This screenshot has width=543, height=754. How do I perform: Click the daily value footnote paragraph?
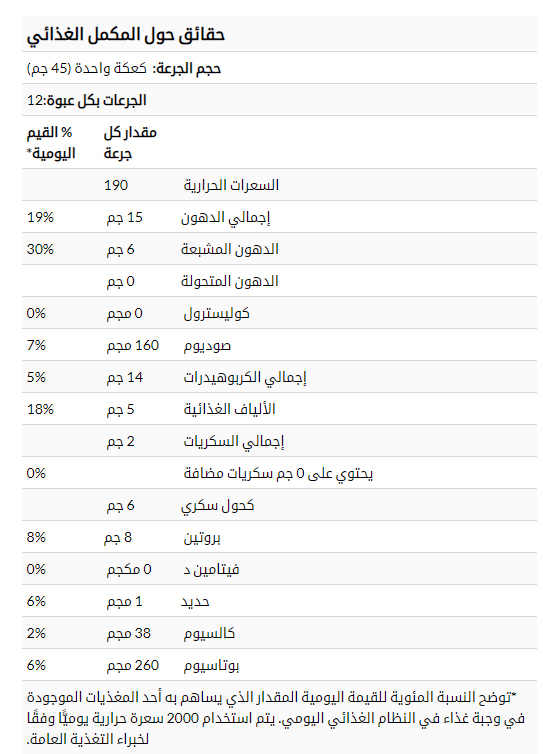tap(276, 718)
